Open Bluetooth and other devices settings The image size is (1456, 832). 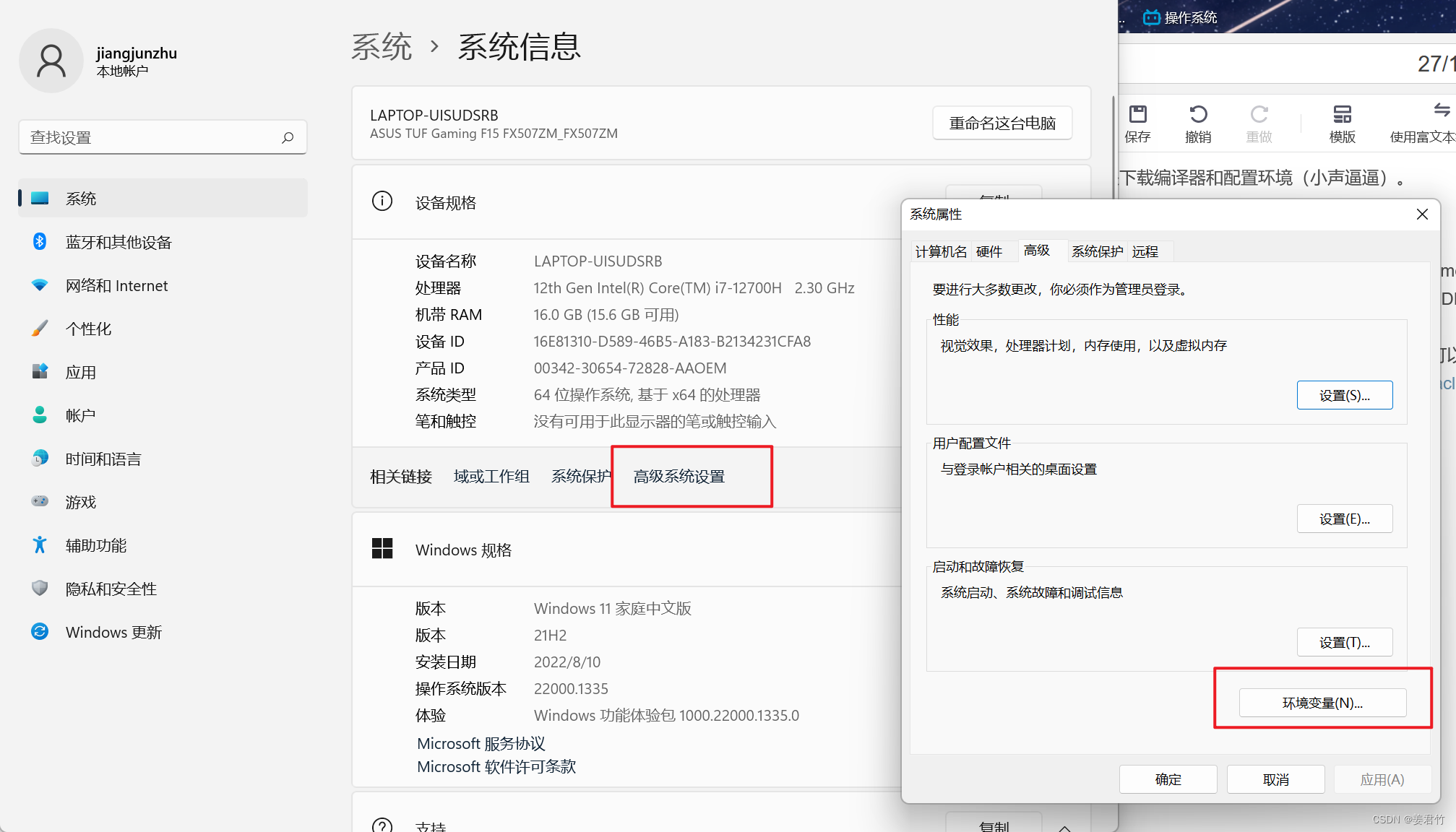click(x=119, y=243)
